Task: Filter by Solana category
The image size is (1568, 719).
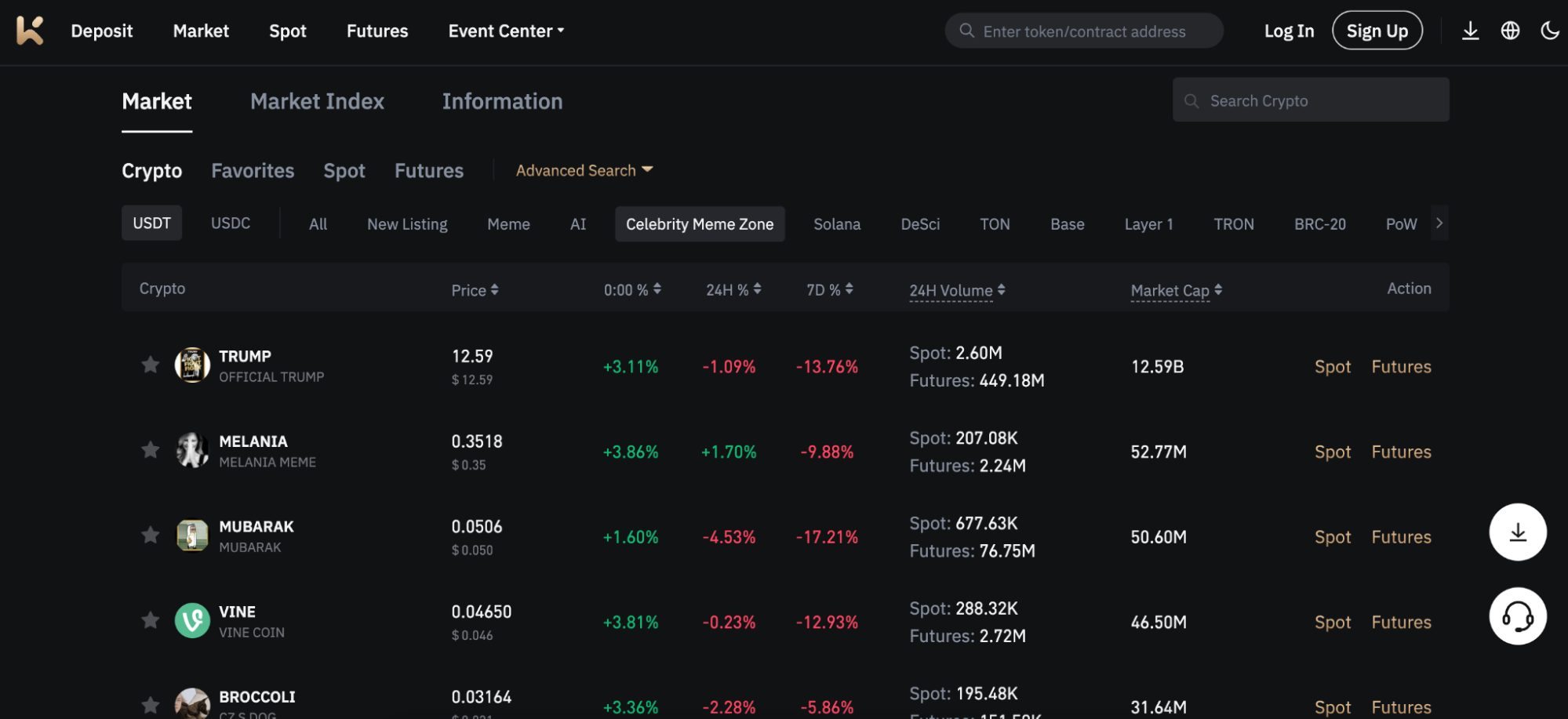Action: point(837,224)
